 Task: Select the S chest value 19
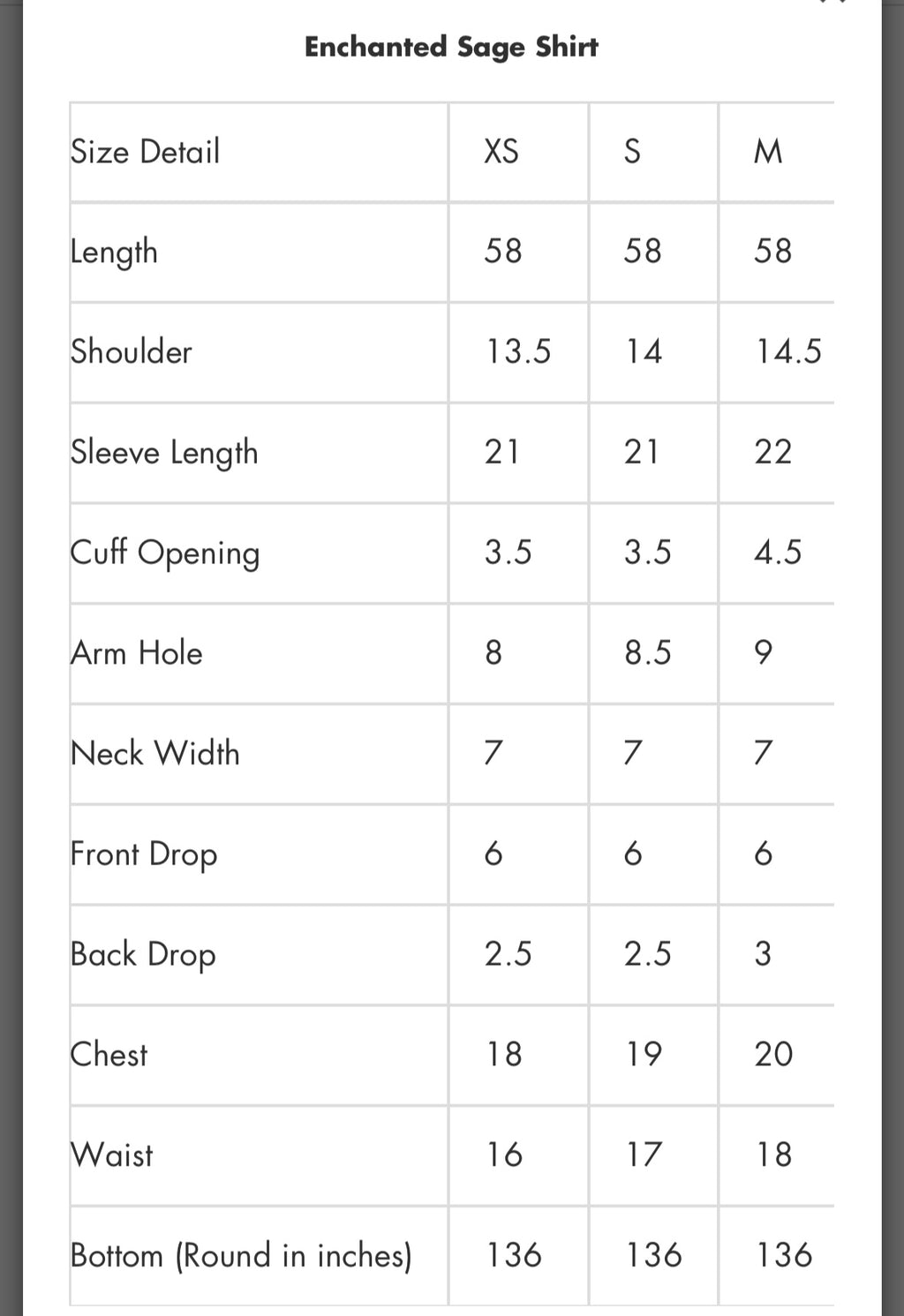pyautogui.click(x=644, y=1054)
